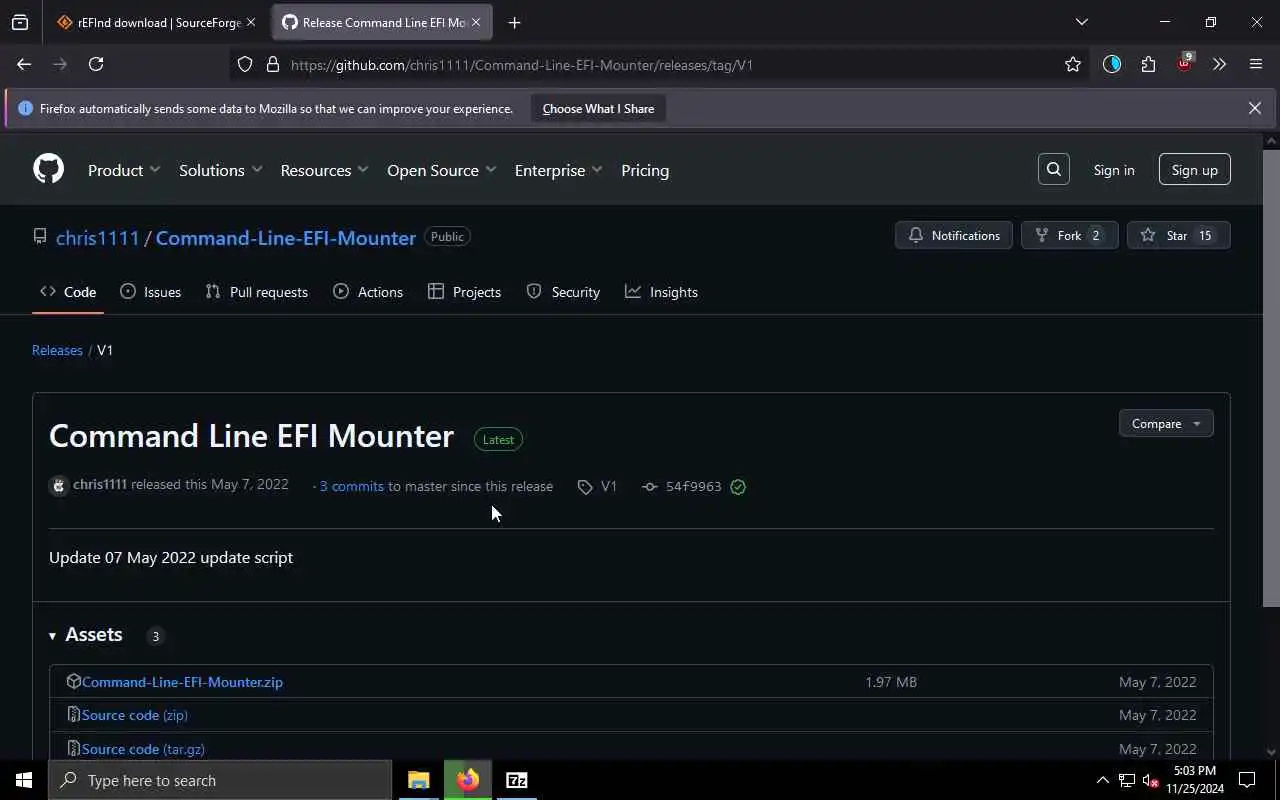
Task: Open the Command-Line-EFI-Mounter repository link
Action: click(286, 238)
